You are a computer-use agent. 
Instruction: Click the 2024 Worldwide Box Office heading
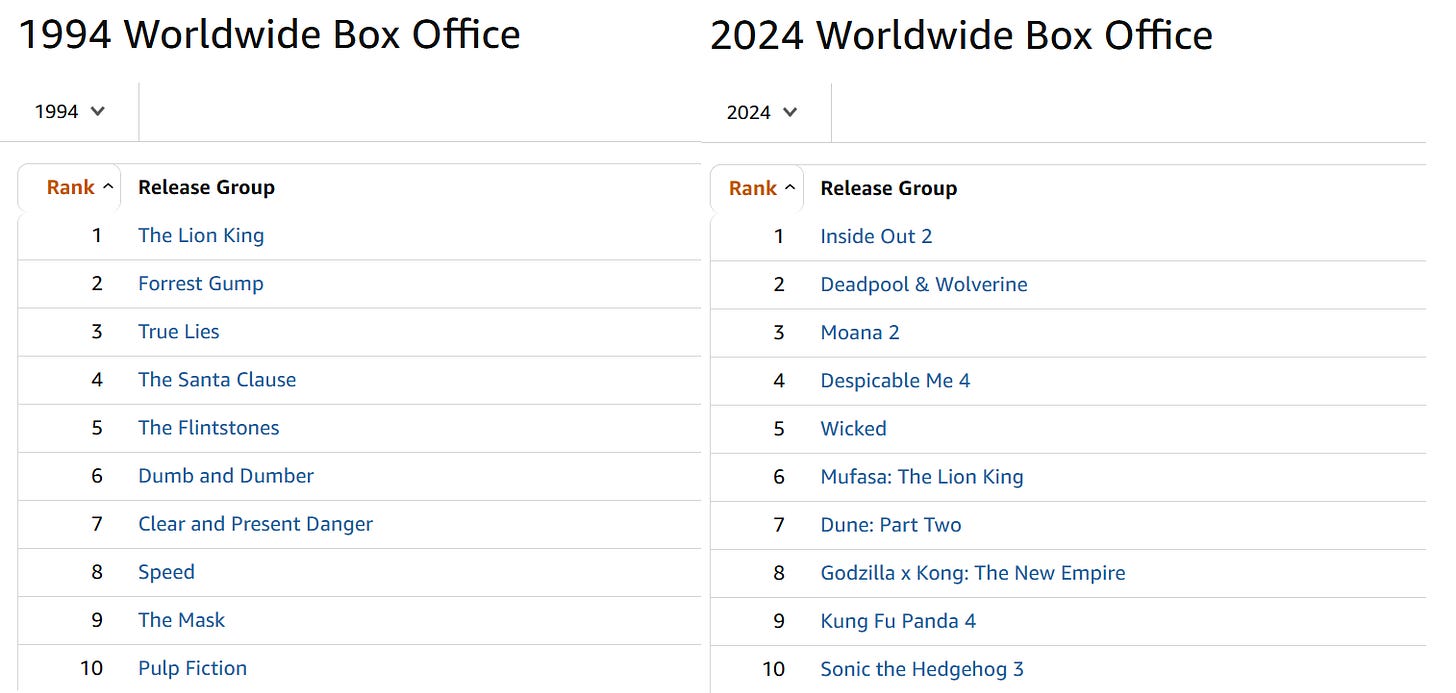click(961, 36)
